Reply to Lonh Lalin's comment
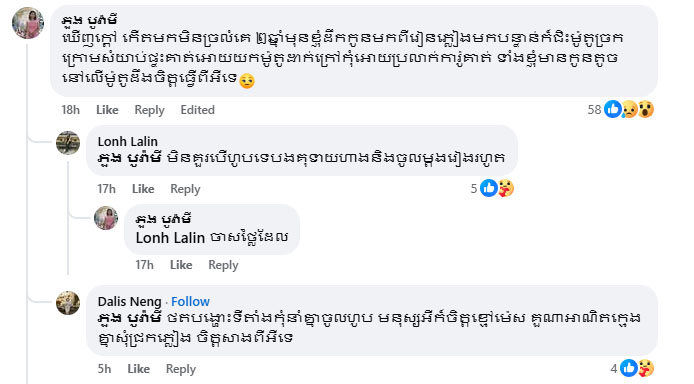The height and width of the screenshot is (384, 694). pos(185,189)
